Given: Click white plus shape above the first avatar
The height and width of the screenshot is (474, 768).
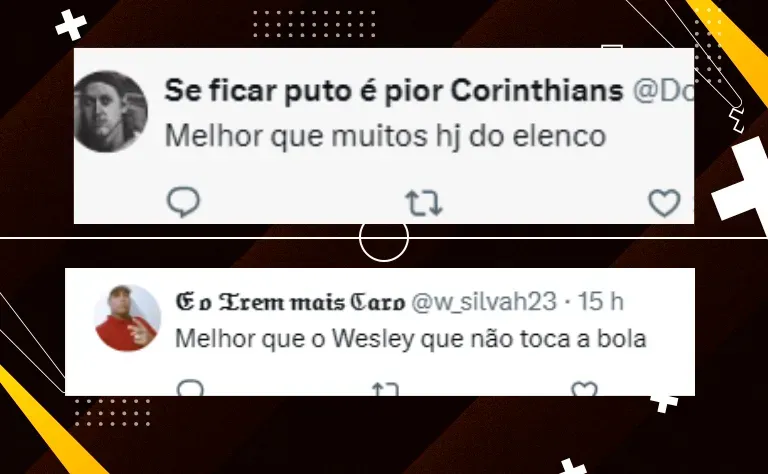Looking at the screenshot, I should [71, 24].
